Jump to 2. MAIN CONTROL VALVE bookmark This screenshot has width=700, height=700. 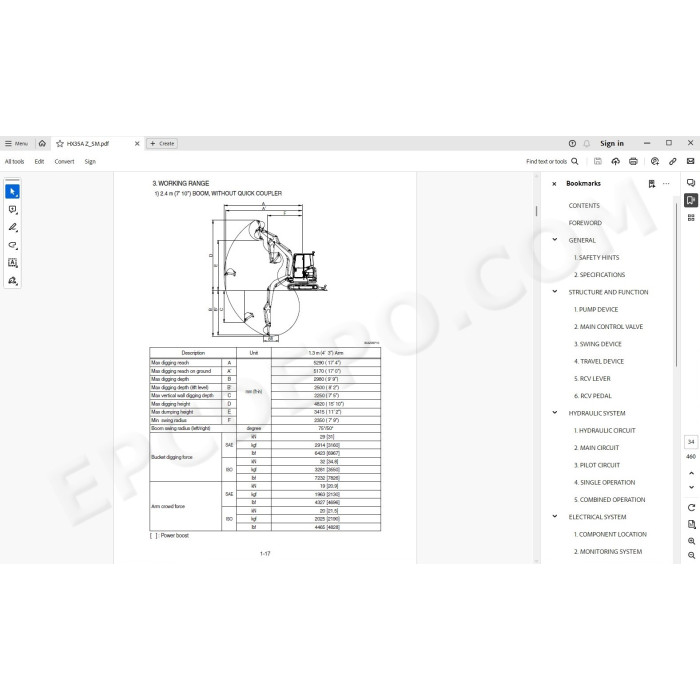(x=608, y=327)
